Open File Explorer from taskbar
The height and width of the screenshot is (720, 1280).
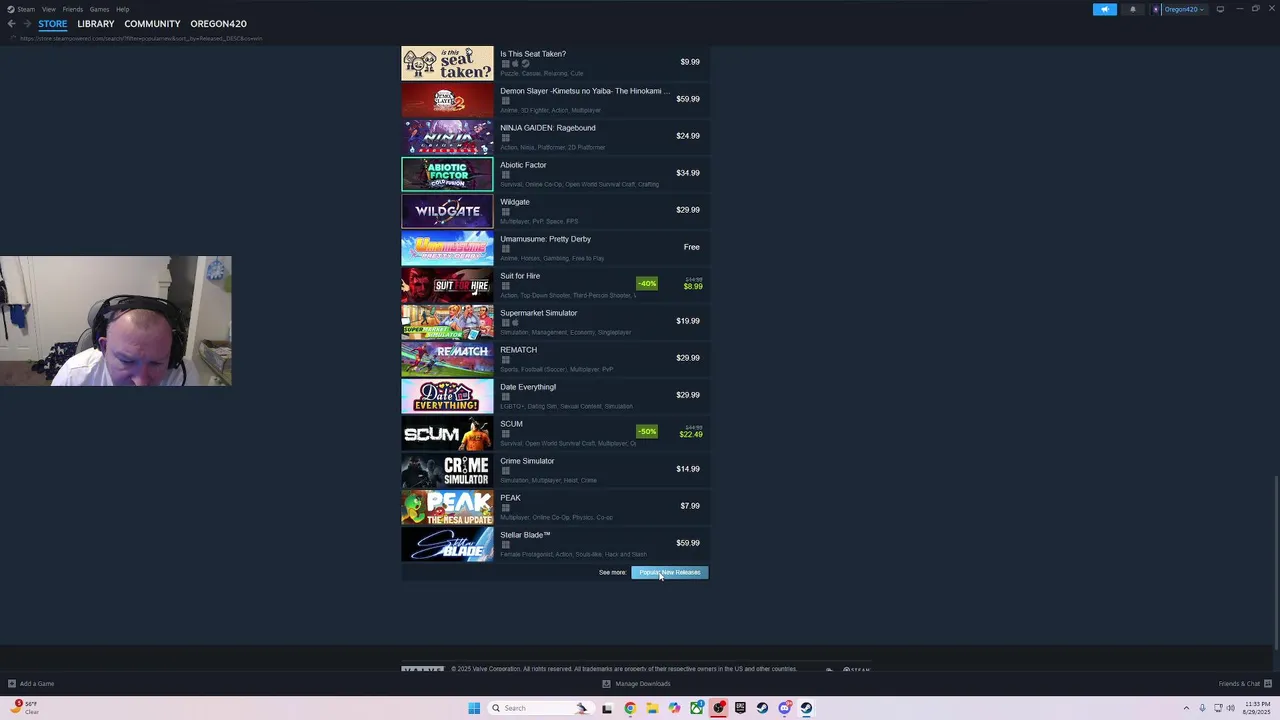click(x=652, y=708)
